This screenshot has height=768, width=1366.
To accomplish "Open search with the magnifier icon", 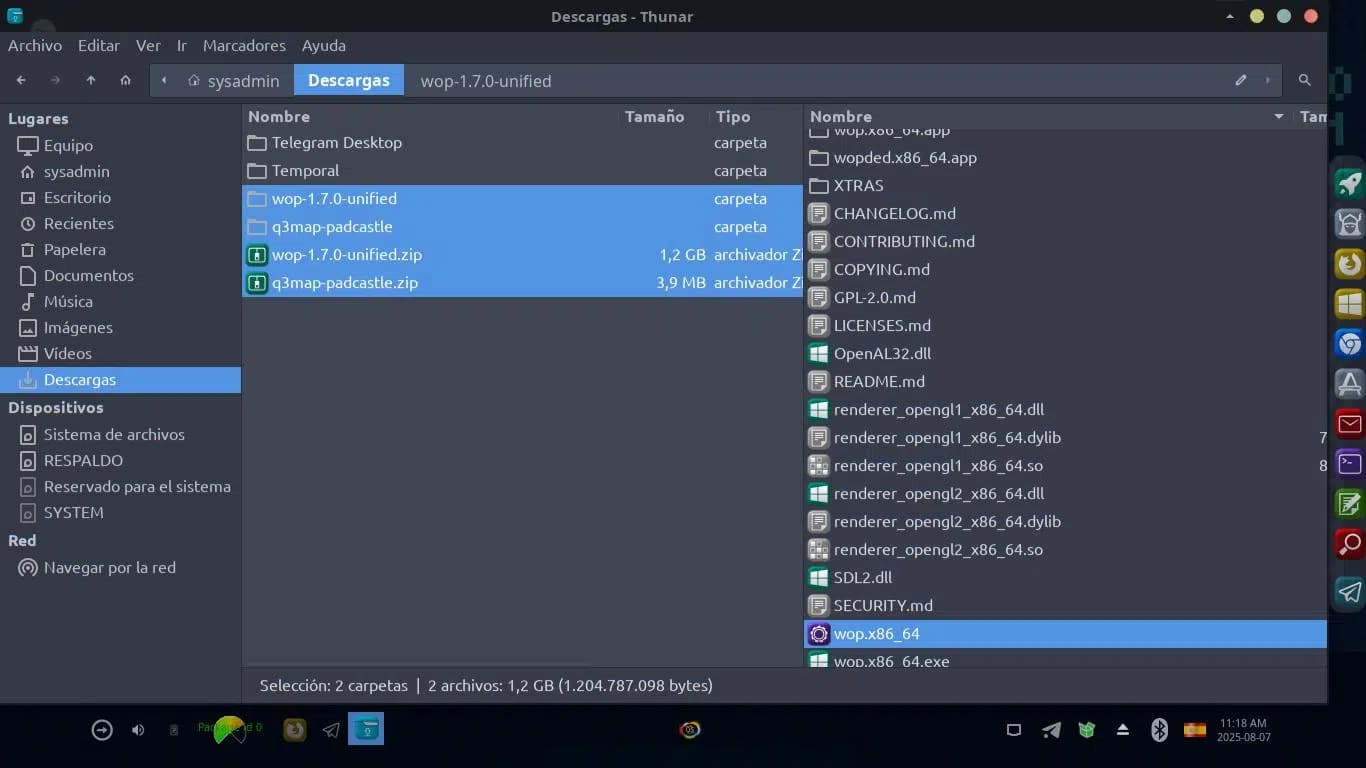I will coord(1304,80).
